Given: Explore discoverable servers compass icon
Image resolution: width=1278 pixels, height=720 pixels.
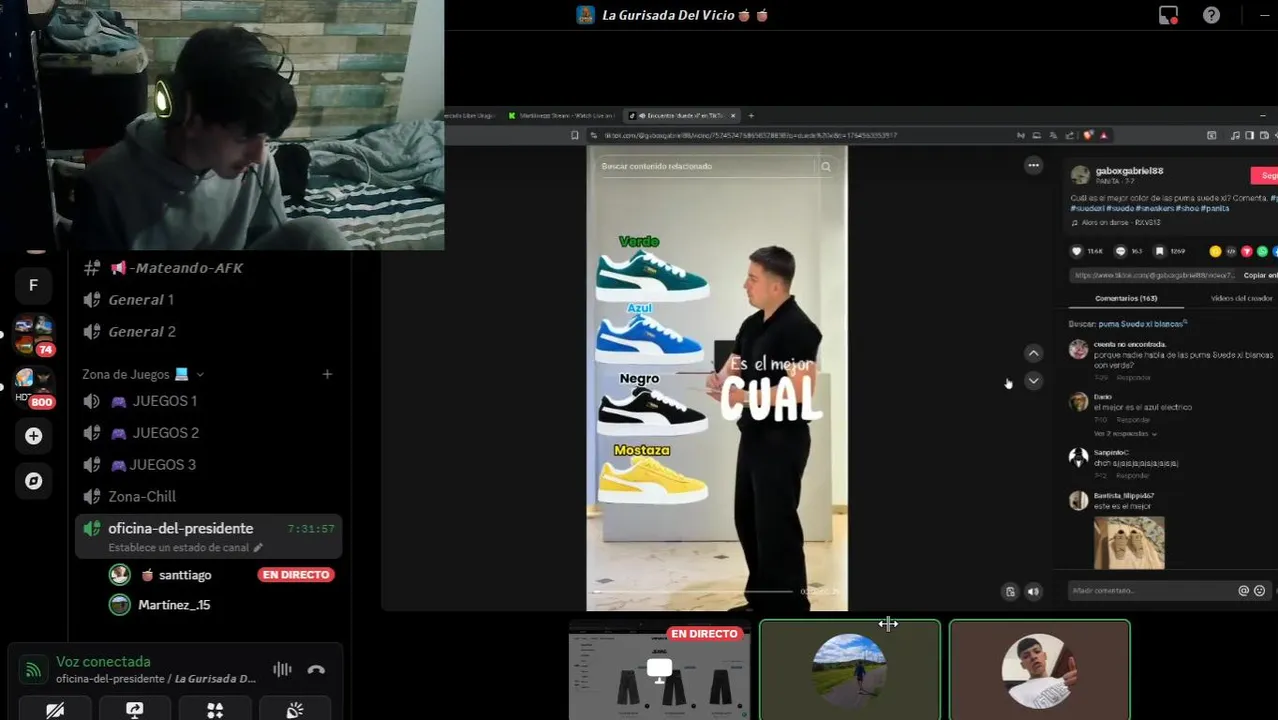Looking at the screenshot, I should coord(33,481).
